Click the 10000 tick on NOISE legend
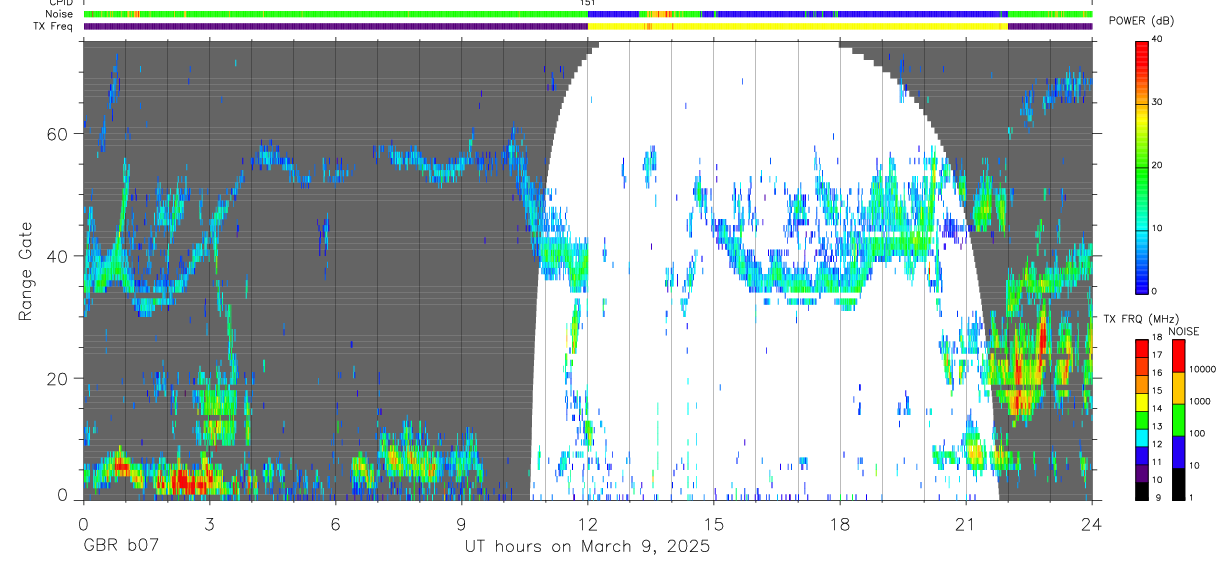This screenshot has height=567, width=1228. 1203,369
